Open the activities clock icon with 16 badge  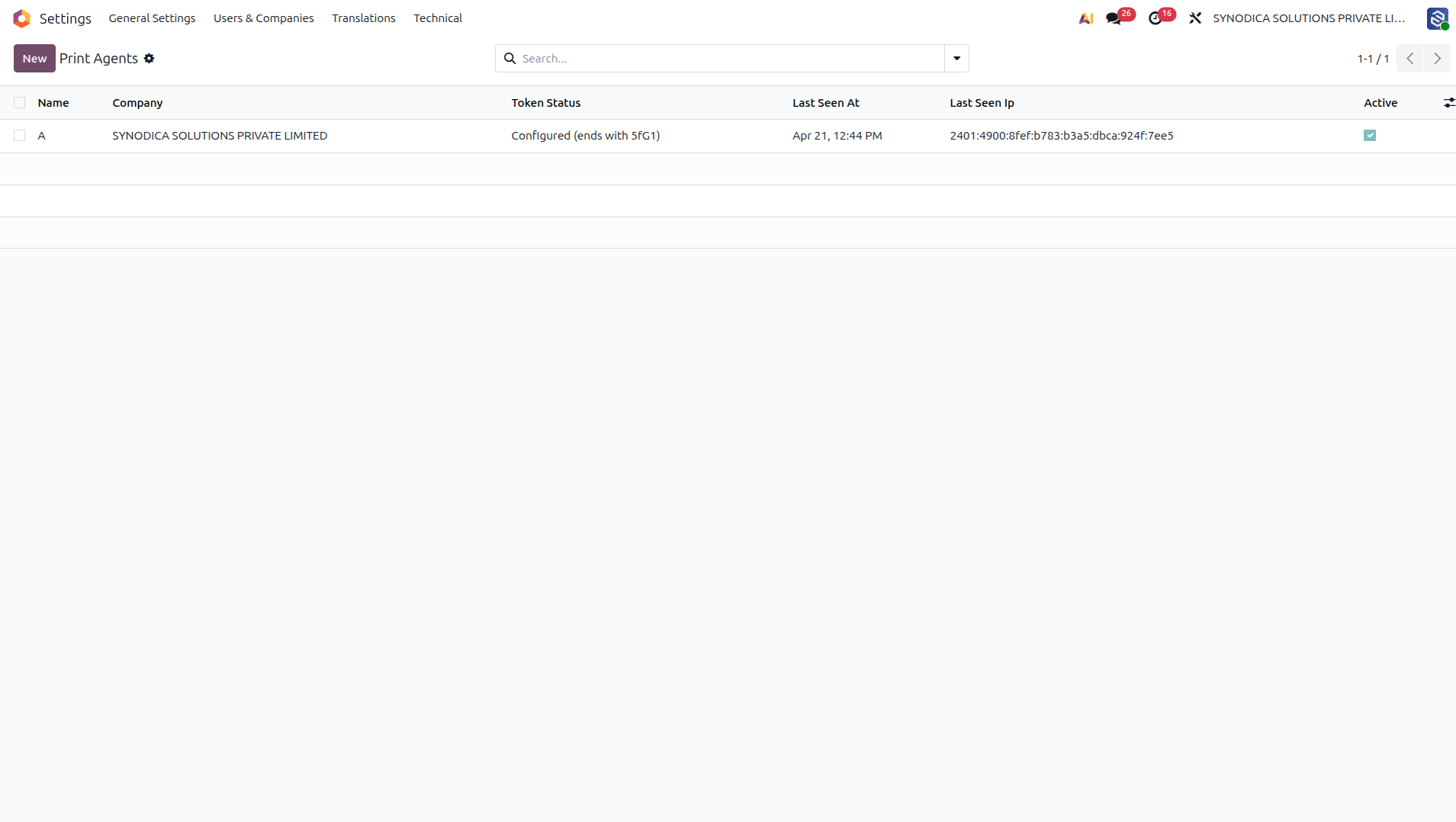[1161, 17]
